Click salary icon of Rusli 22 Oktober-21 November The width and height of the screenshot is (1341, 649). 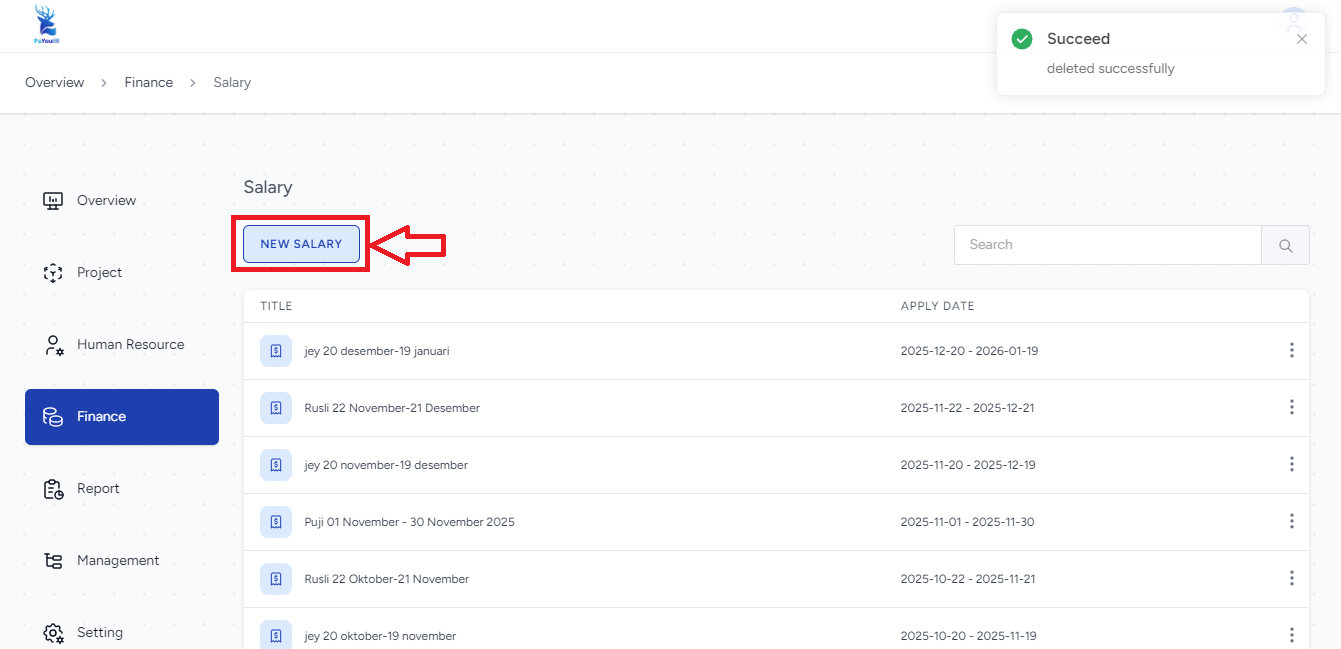coord(276,579)
